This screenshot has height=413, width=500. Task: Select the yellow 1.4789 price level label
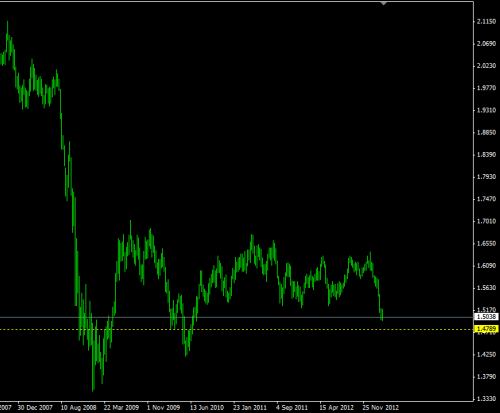[486, 329]
